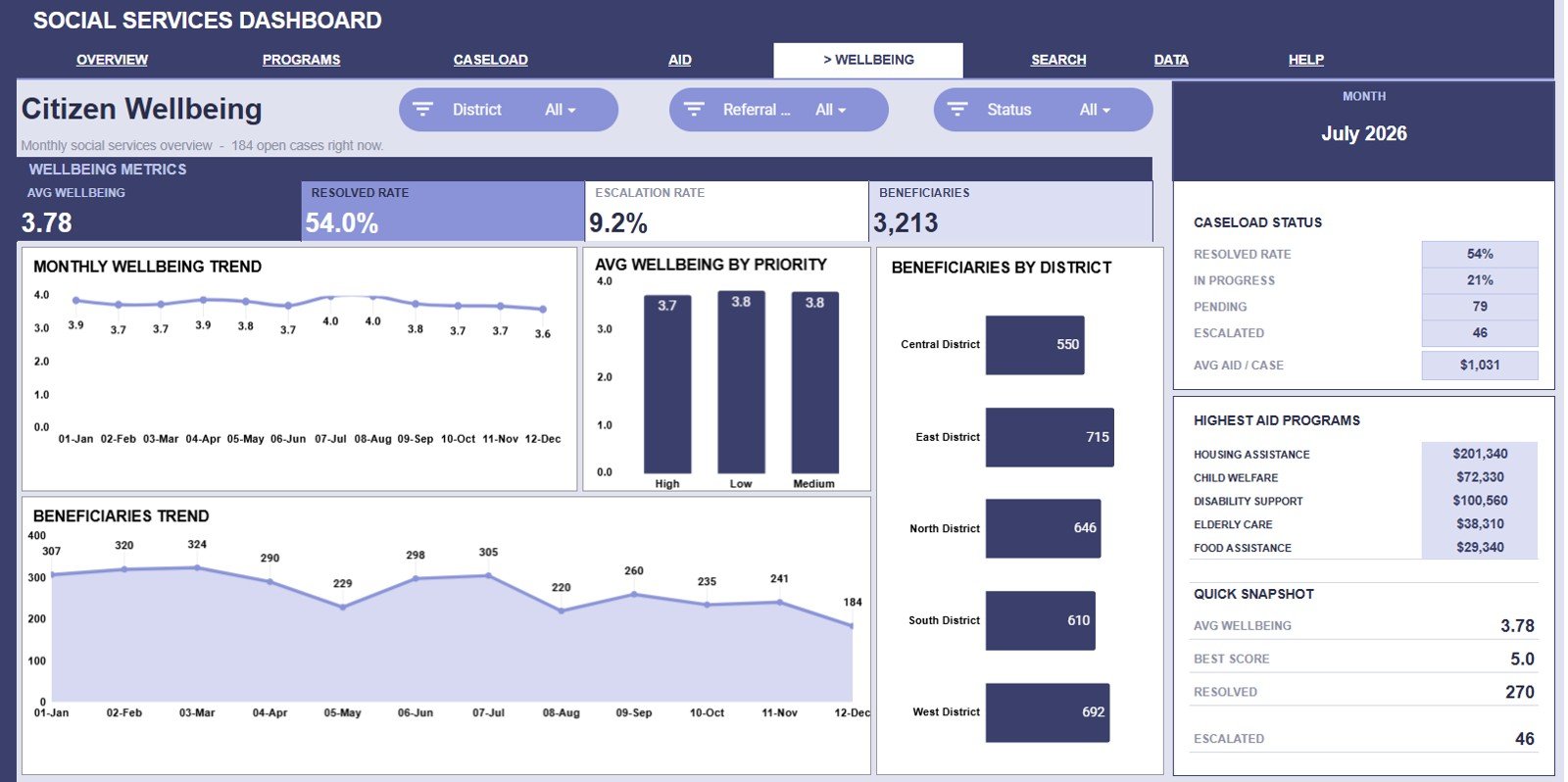Screen dimensions: 1568x782
Task: Click the Status filter funnel icon
Action: point(957,110)
